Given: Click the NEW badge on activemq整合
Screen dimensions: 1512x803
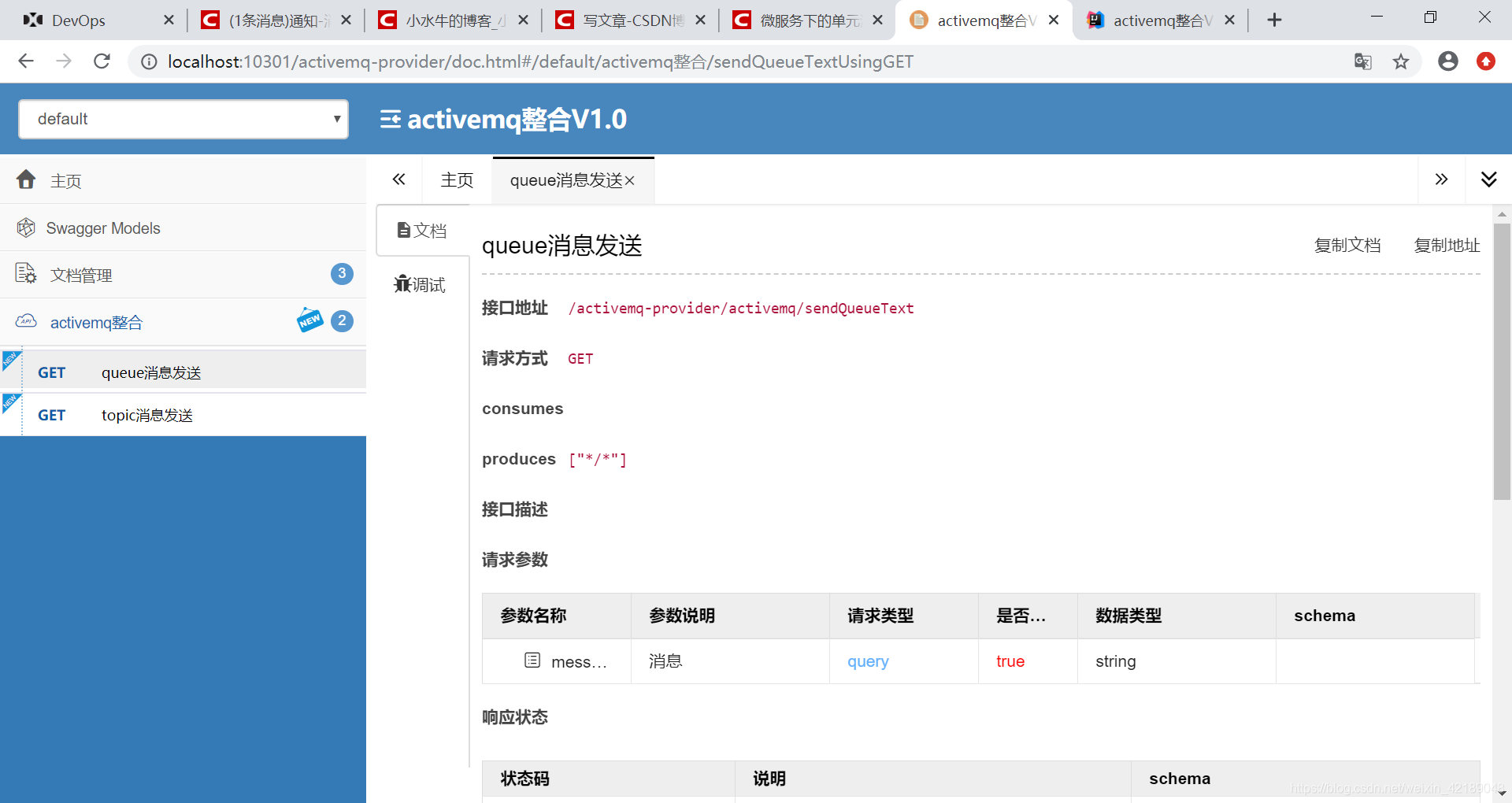Looking at the screenshot, I should tap(309, 320).
